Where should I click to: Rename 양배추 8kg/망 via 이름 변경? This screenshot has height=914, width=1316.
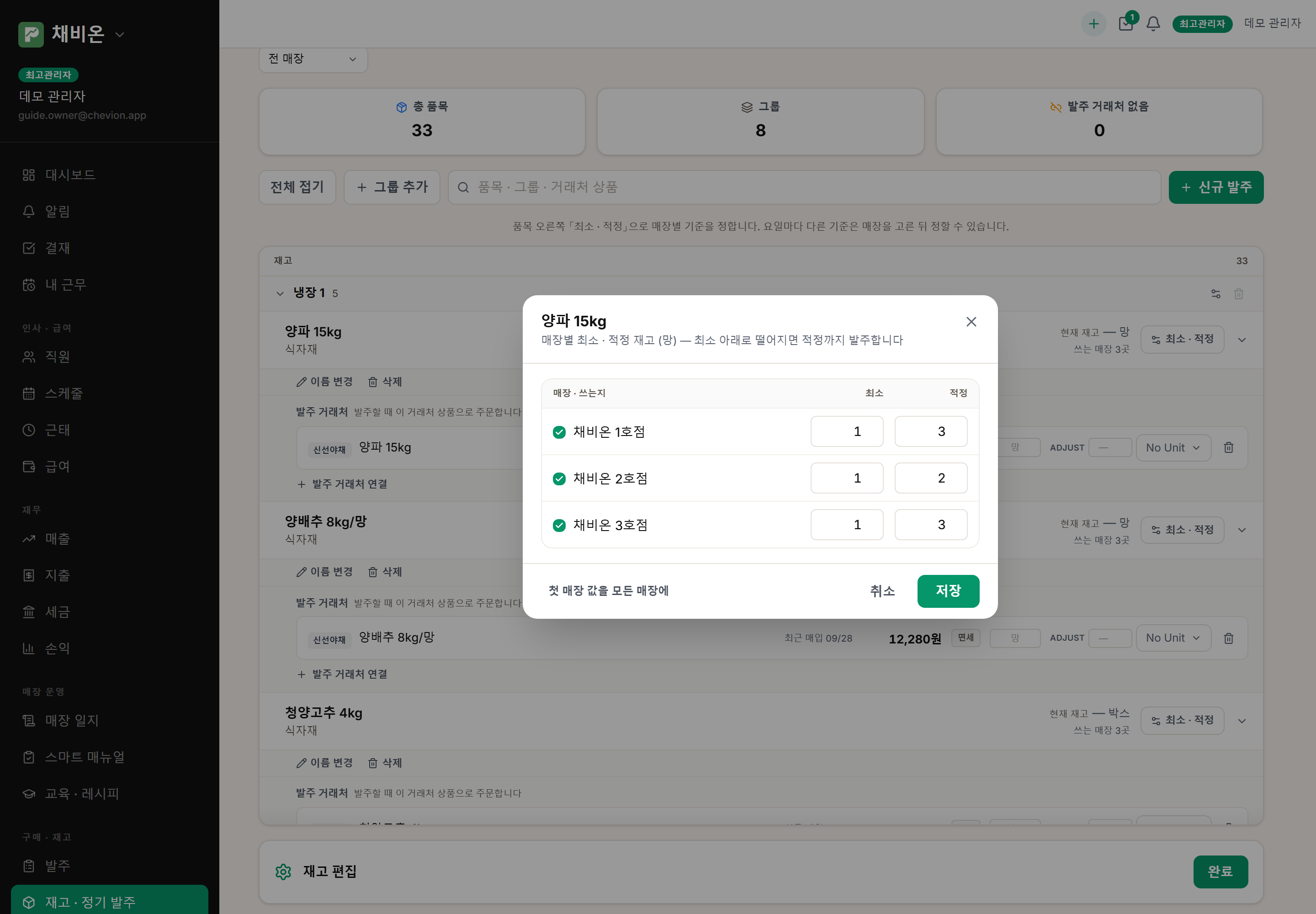[x=324, y=572]
